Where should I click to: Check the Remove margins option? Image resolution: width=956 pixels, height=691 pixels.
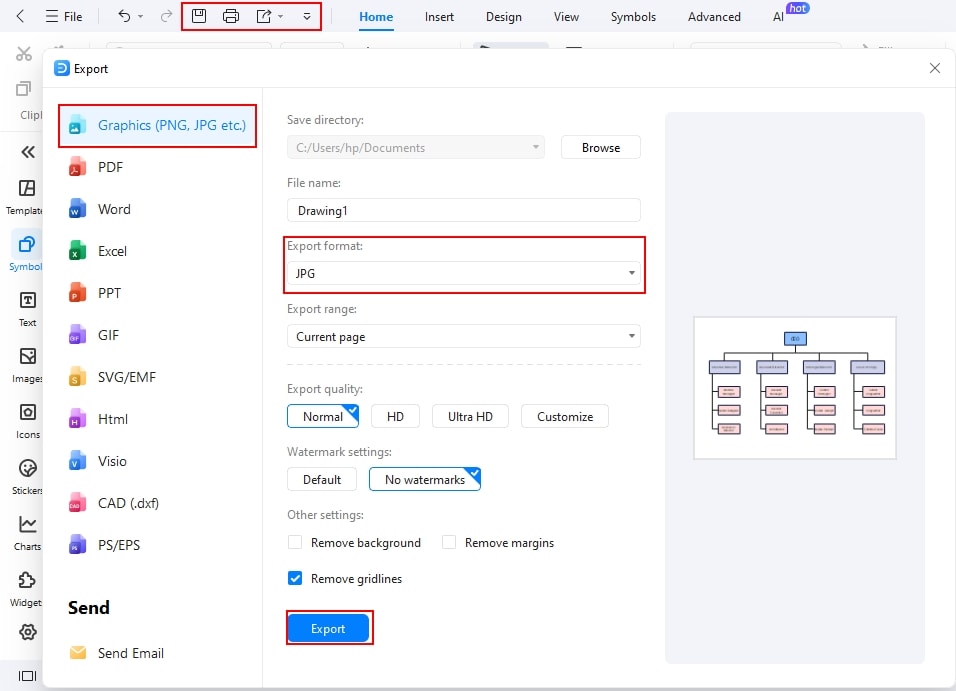point(449,542)
